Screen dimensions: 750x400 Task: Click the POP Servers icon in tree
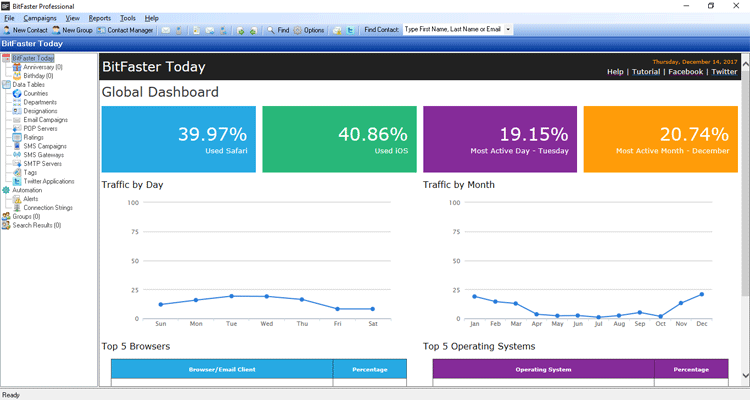coord(17,128)
